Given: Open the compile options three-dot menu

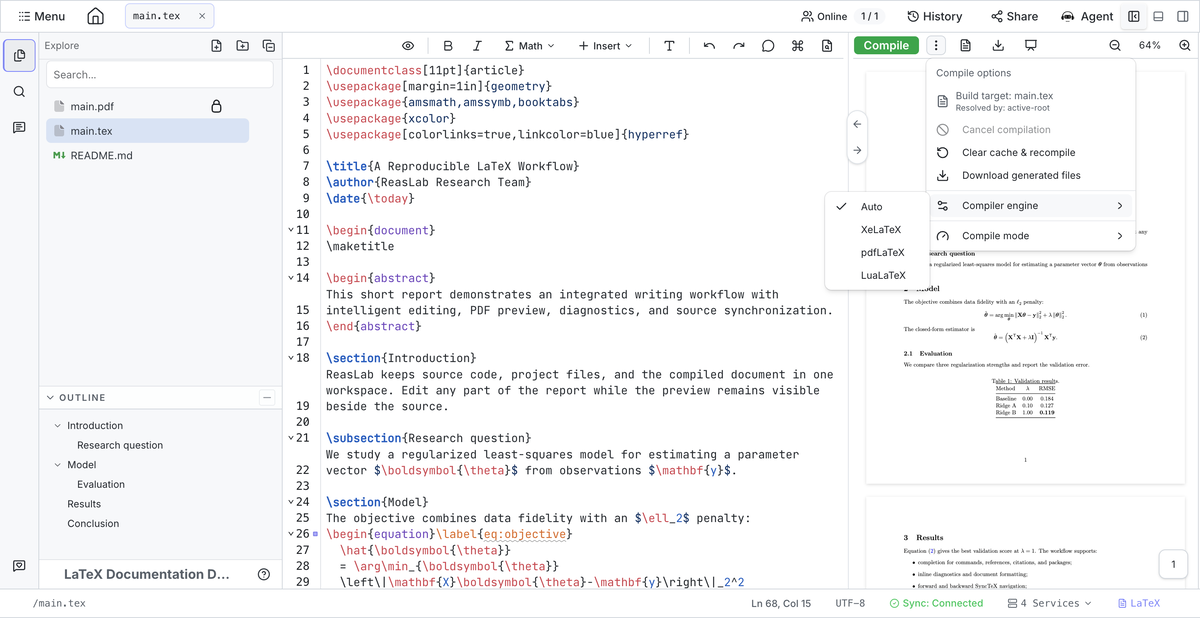Looking at the screenshot, I should tap(935, 46).
